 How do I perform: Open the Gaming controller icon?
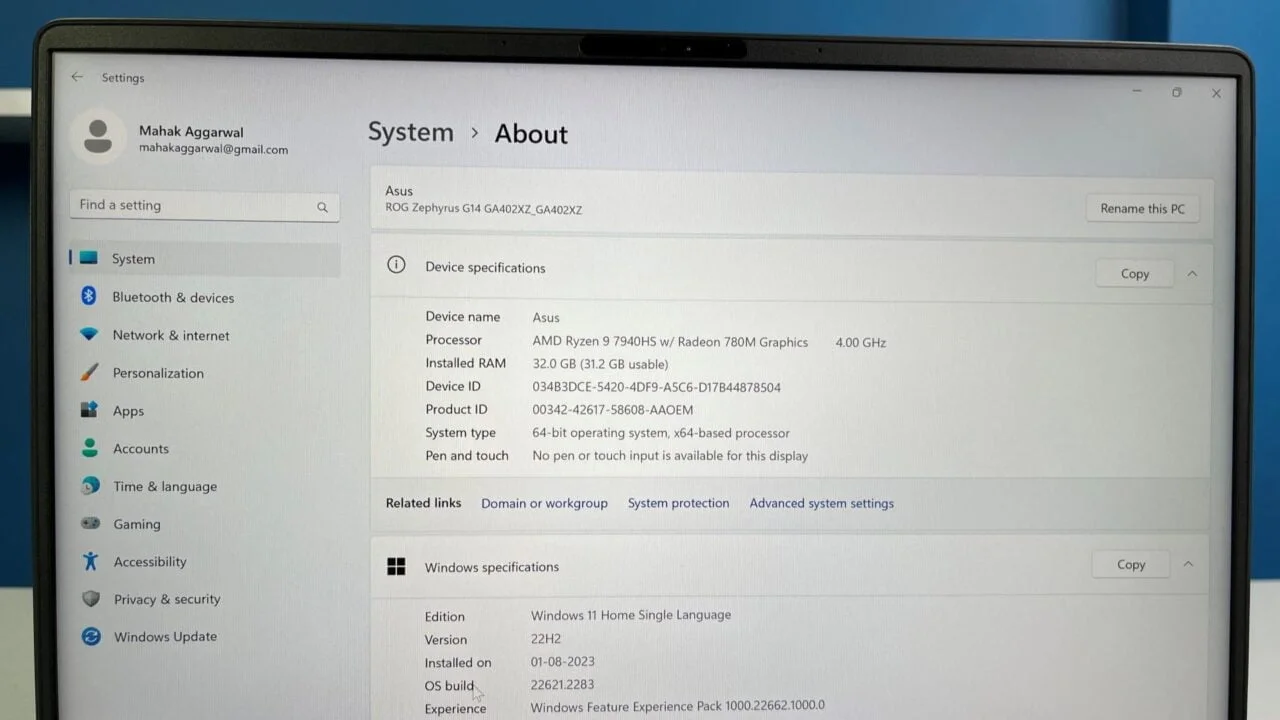(x=90, y=523)
